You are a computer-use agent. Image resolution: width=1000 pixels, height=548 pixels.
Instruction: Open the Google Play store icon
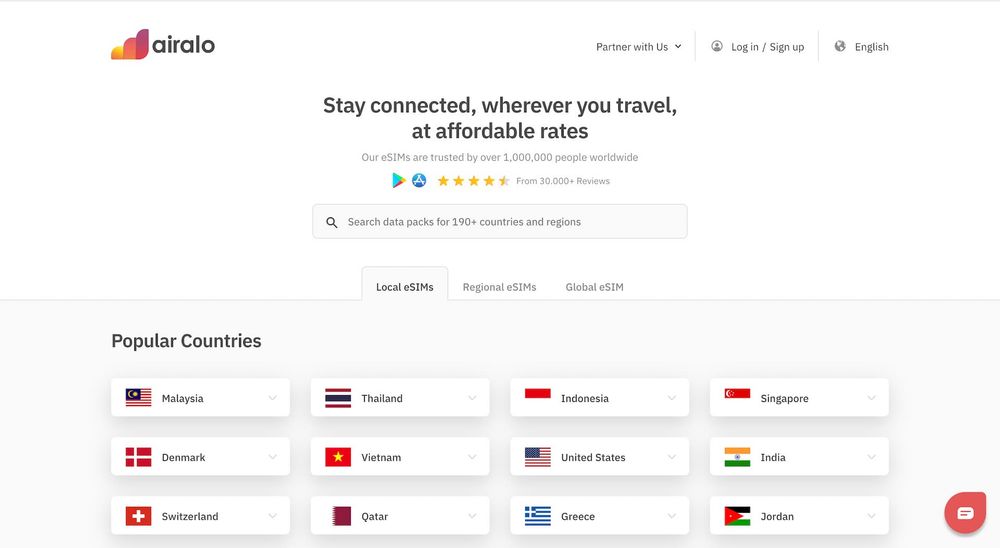(399, 181)
